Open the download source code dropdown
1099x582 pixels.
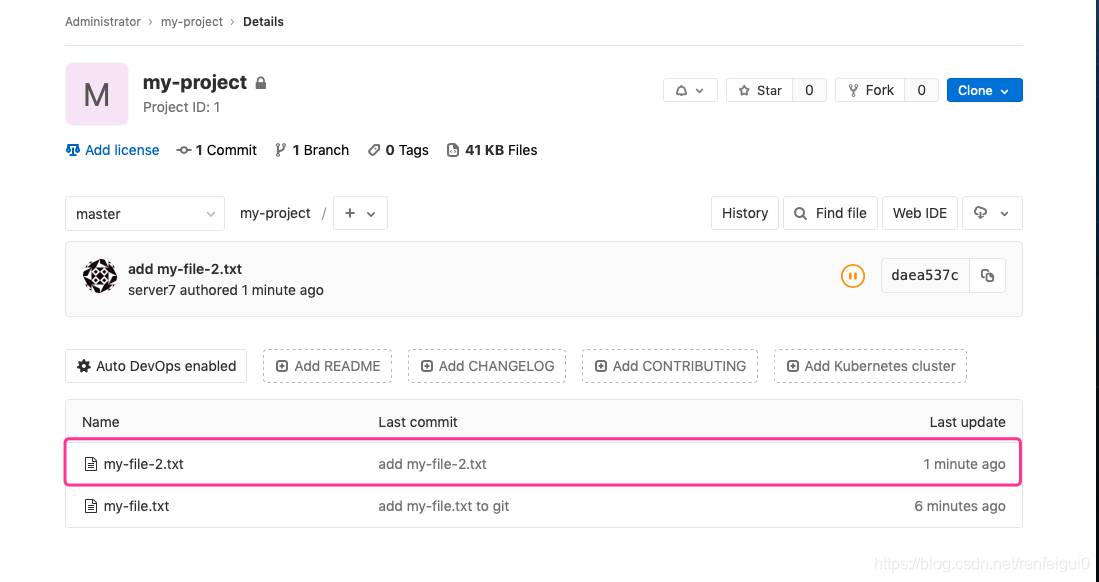pos(991,213)
